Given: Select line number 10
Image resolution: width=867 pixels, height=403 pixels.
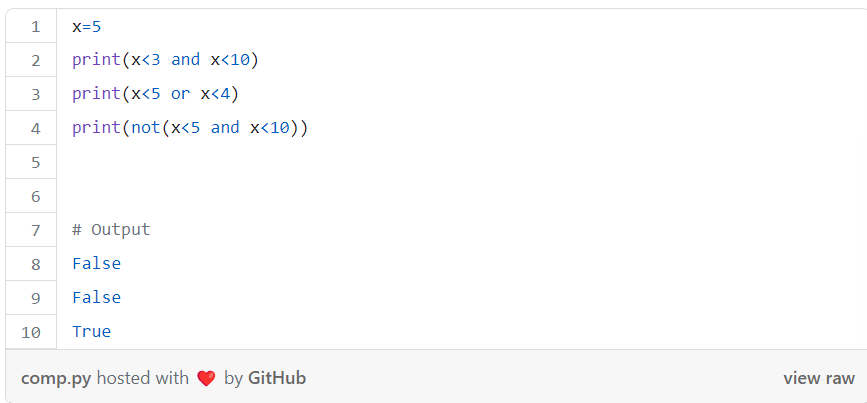Looking at the screenshot, I should pos(32,332).
